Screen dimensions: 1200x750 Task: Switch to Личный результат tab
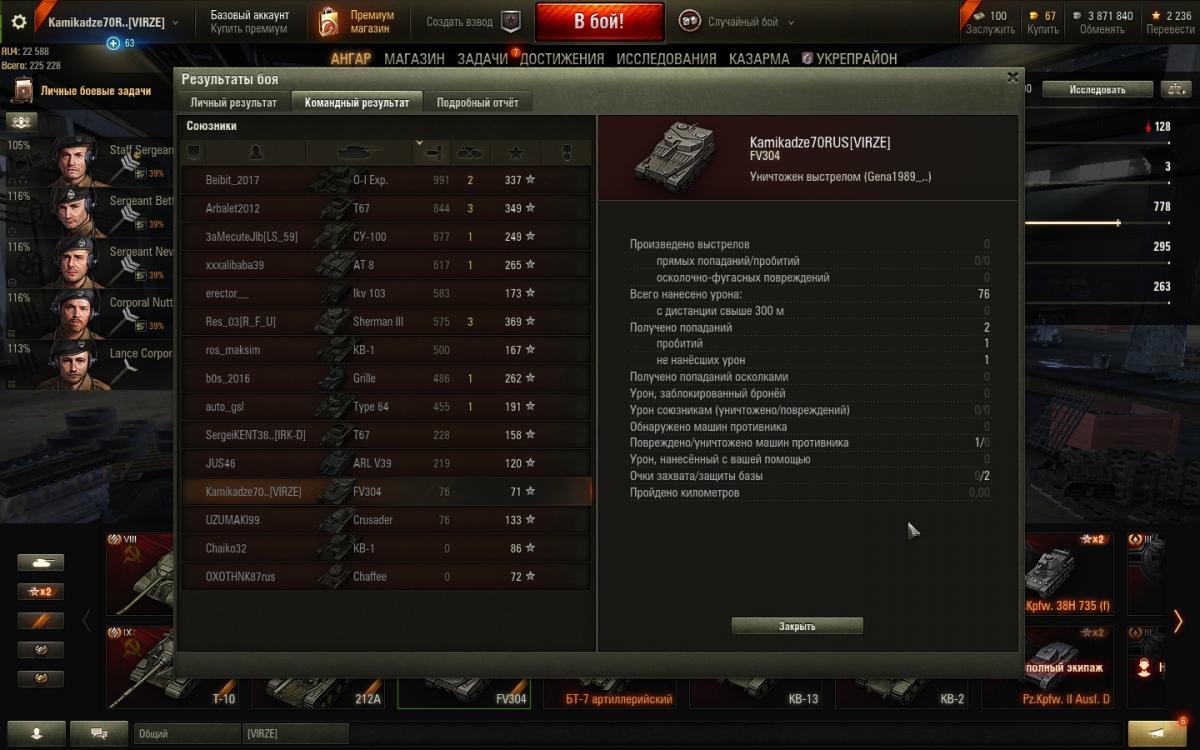[234, 102]
